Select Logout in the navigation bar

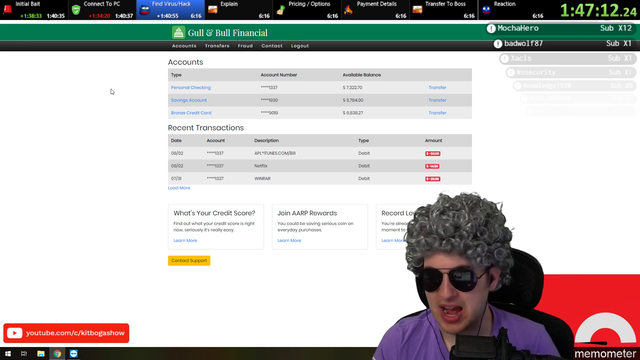click(300, 46)
